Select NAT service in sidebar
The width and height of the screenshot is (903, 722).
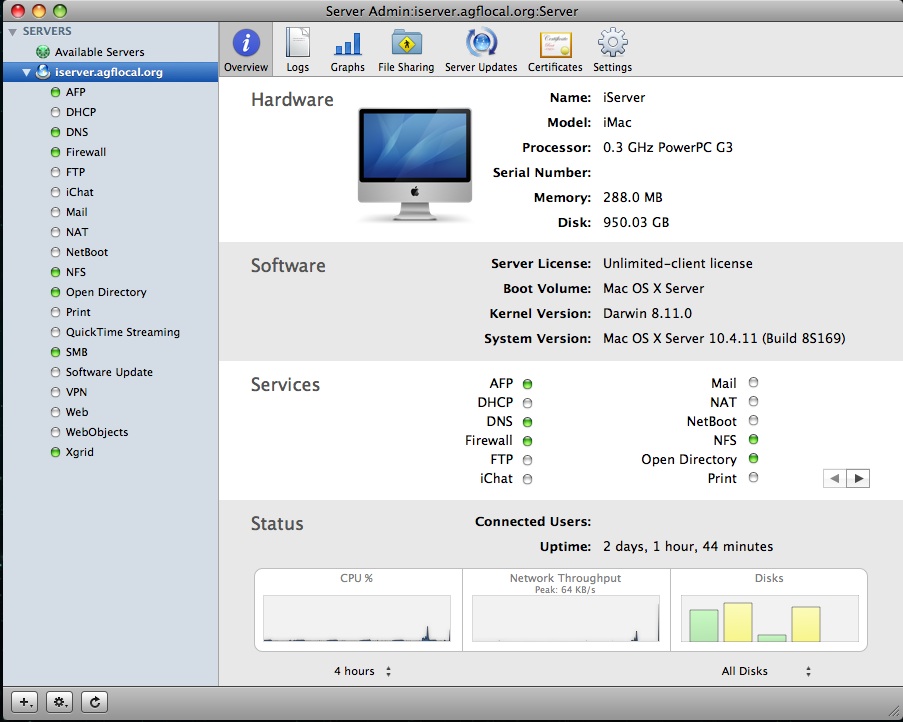click(111, 232)
